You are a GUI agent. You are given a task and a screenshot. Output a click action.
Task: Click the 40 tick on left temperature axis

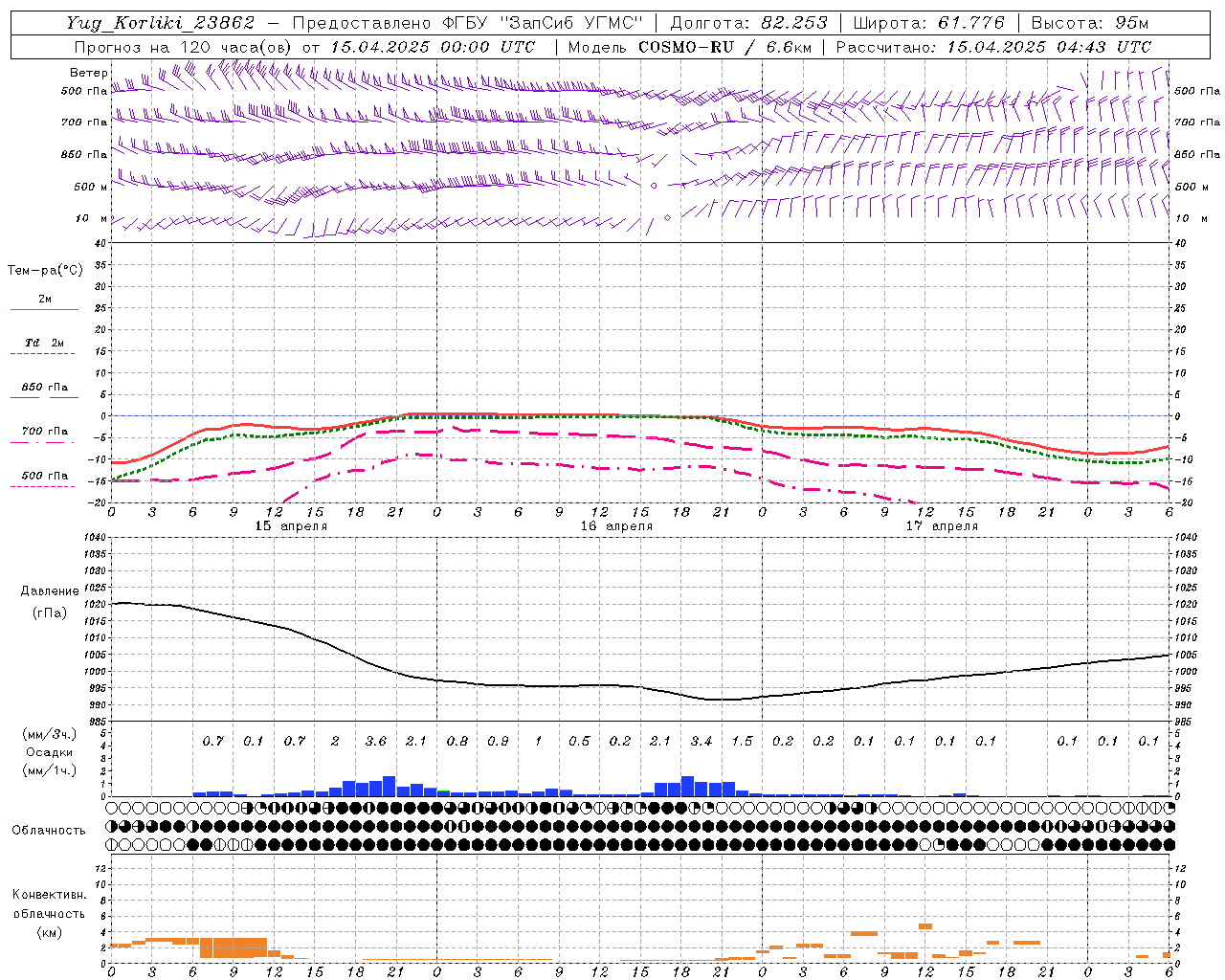coord(101,243)
